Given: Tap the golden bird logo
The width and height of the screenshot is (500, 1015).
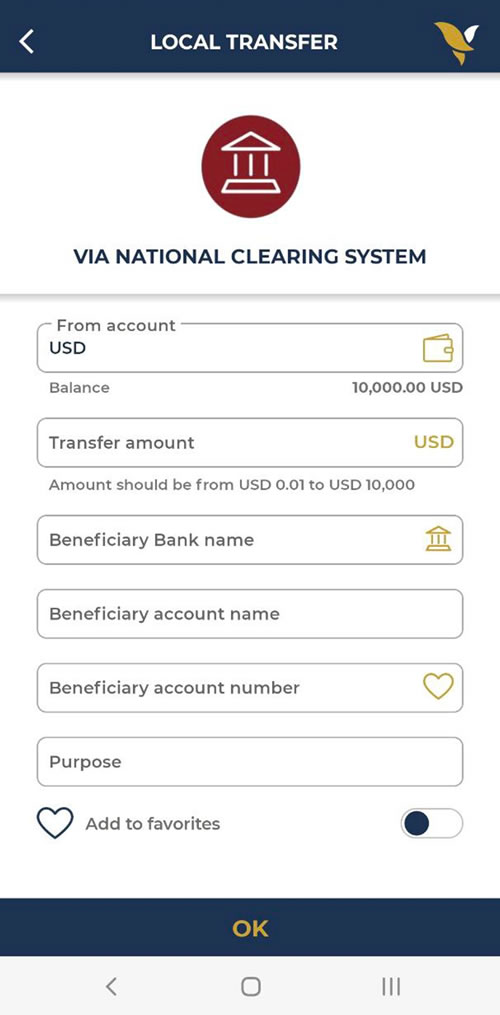Looking at the screenshot, I should 457,43.
